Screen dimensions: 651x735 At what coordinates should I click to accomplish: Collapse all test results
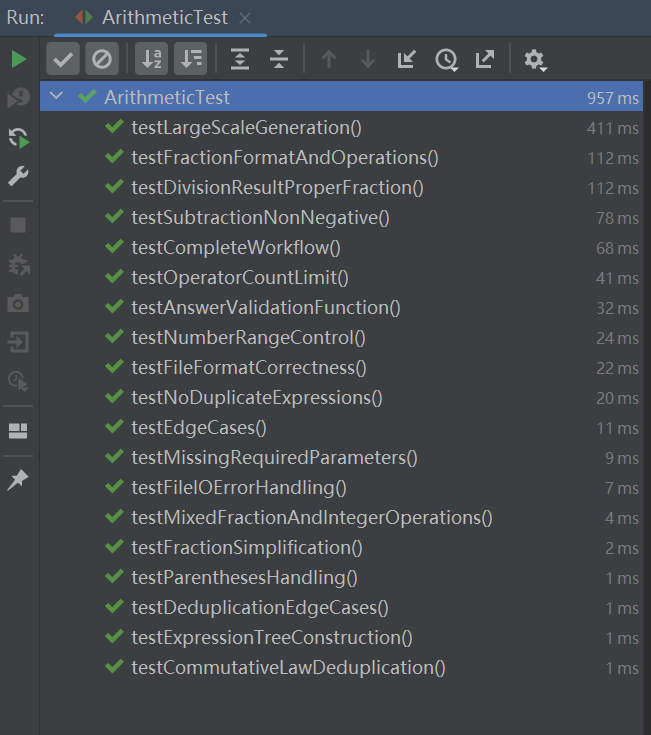(279, 59)
